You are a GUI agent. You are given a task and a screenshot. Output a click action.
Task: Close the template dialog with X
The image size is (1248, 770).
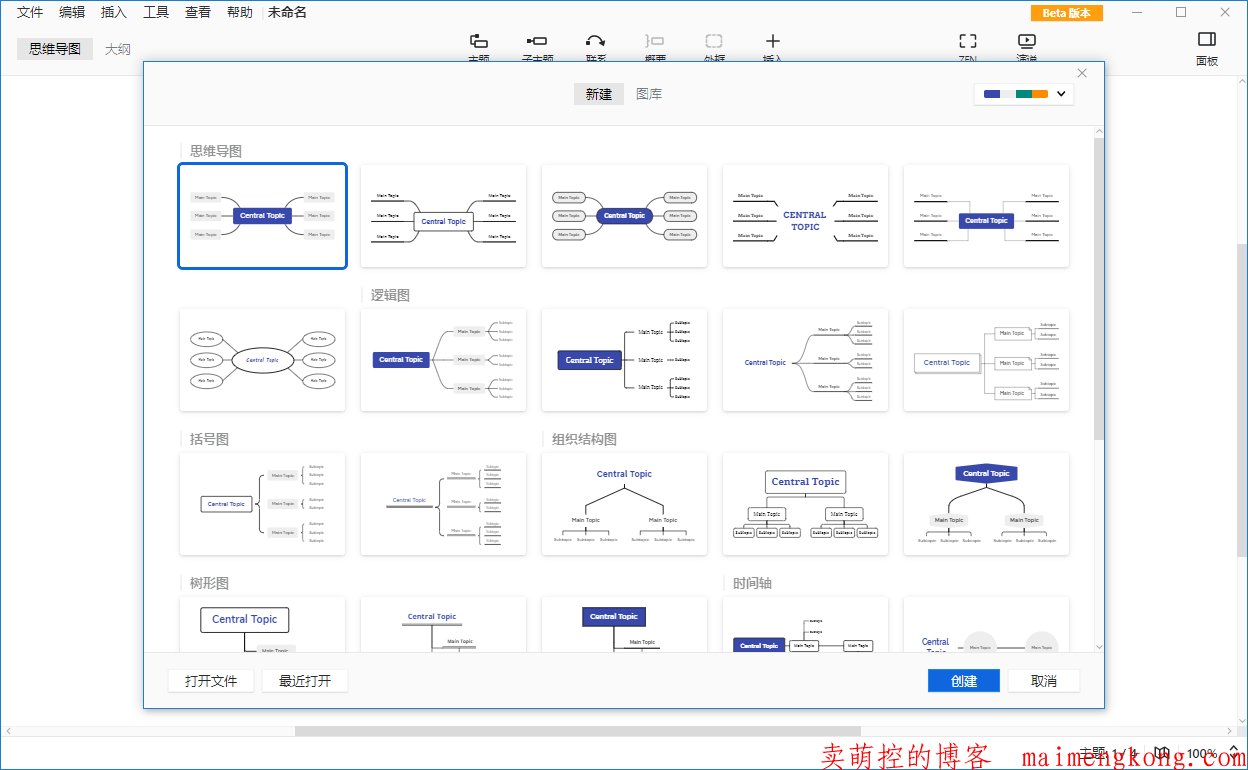click(1082, 73)
